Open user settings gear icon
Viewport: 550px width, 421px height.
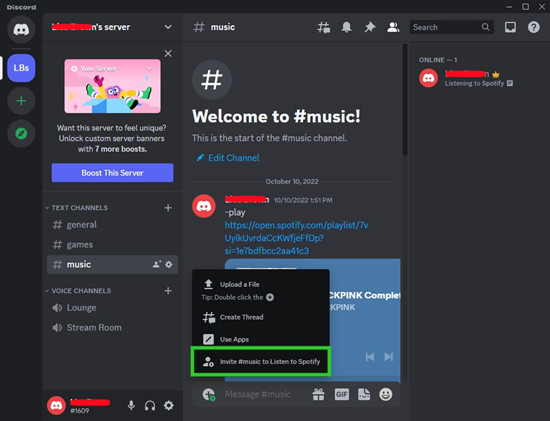169,406
